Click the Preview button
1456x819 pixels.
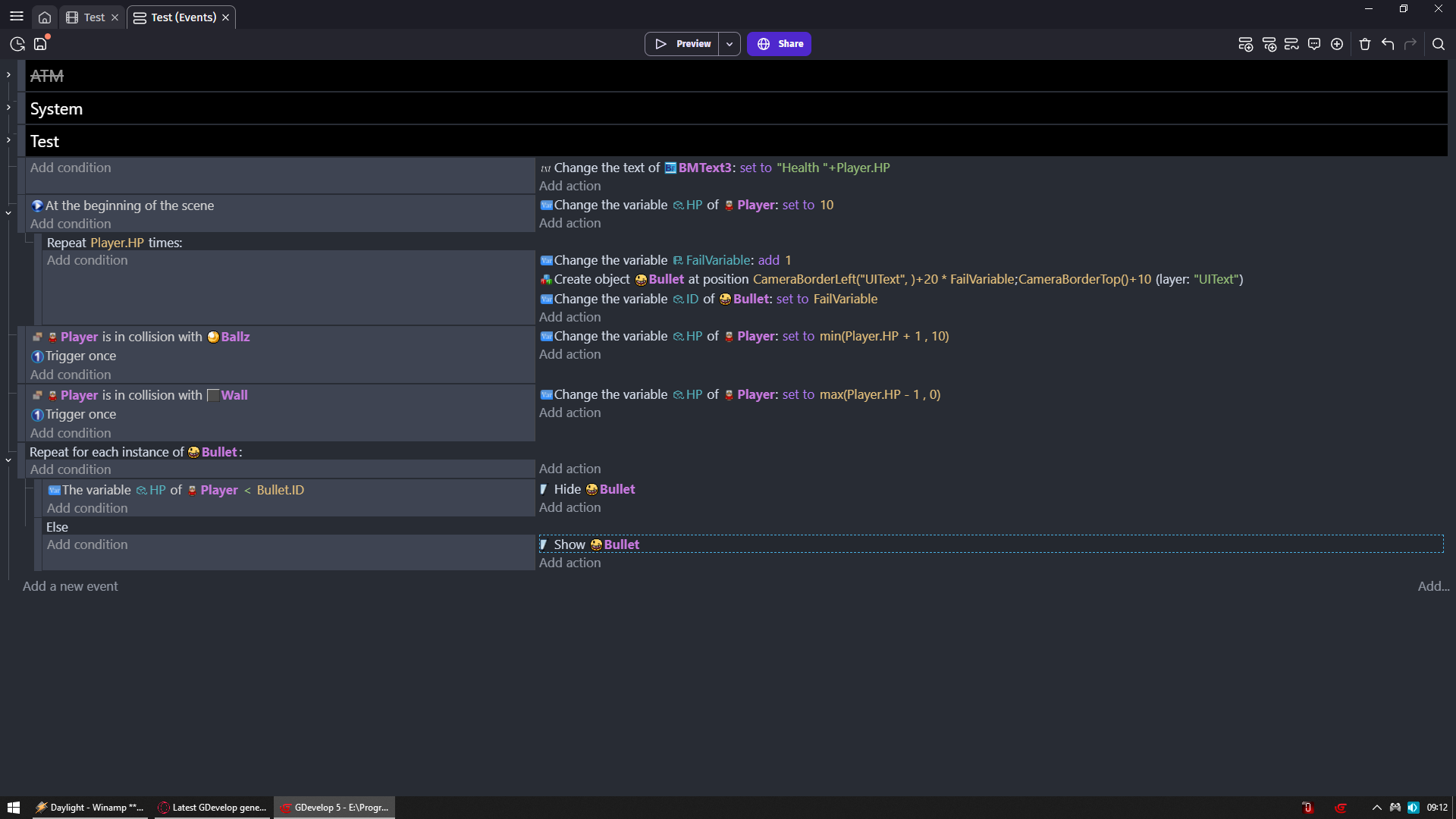[682, 44]
